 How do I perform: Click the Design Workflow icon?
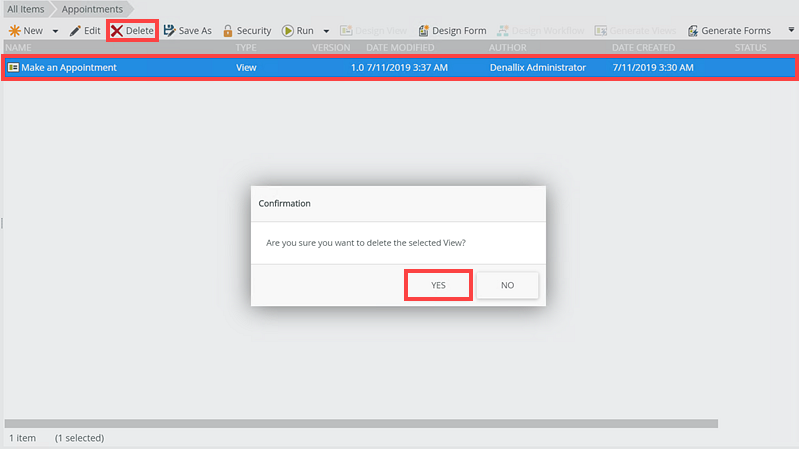pos(502,31)
